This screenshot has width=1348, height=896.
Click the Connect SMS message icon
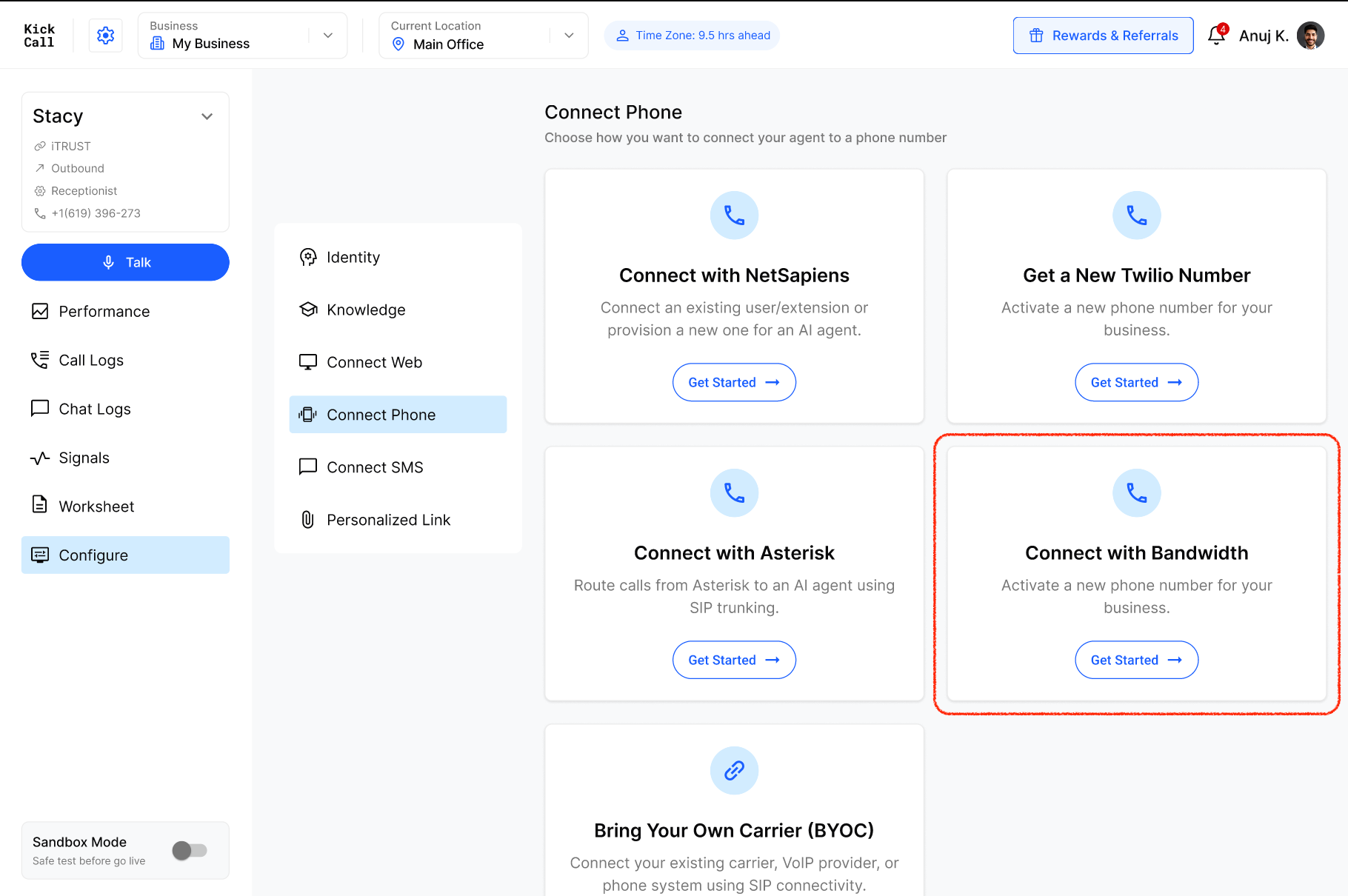click(308, 467)
